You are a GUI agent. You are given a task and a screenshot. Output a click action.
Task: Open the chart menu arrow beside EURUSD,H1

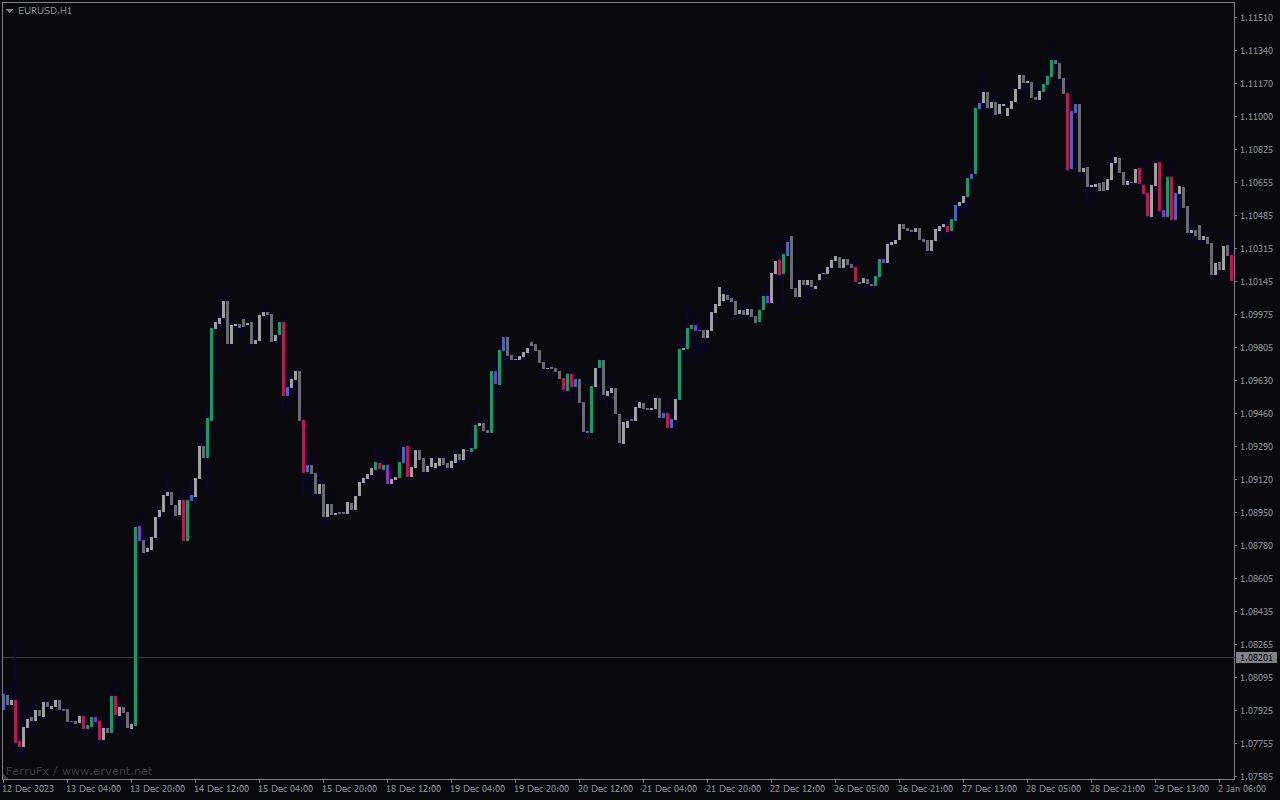point(9,10)
